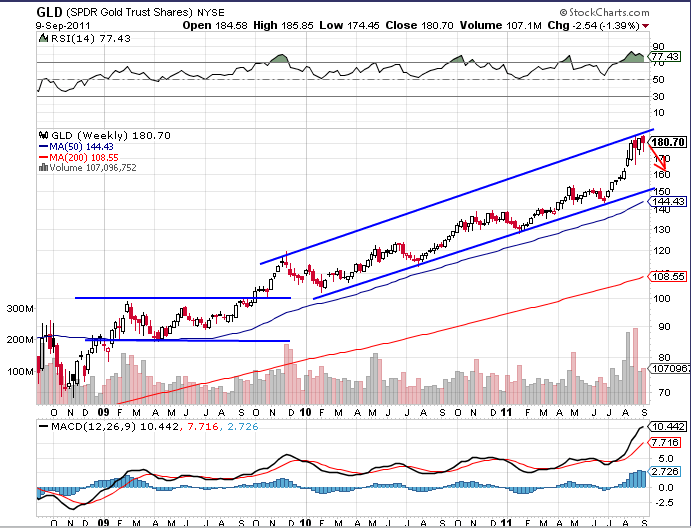Image resolution: width=691 pixels, height=528 pixels.
Task: Click the 'MA(50) 144.43' legend text
Action: click(x=81, y=147)
